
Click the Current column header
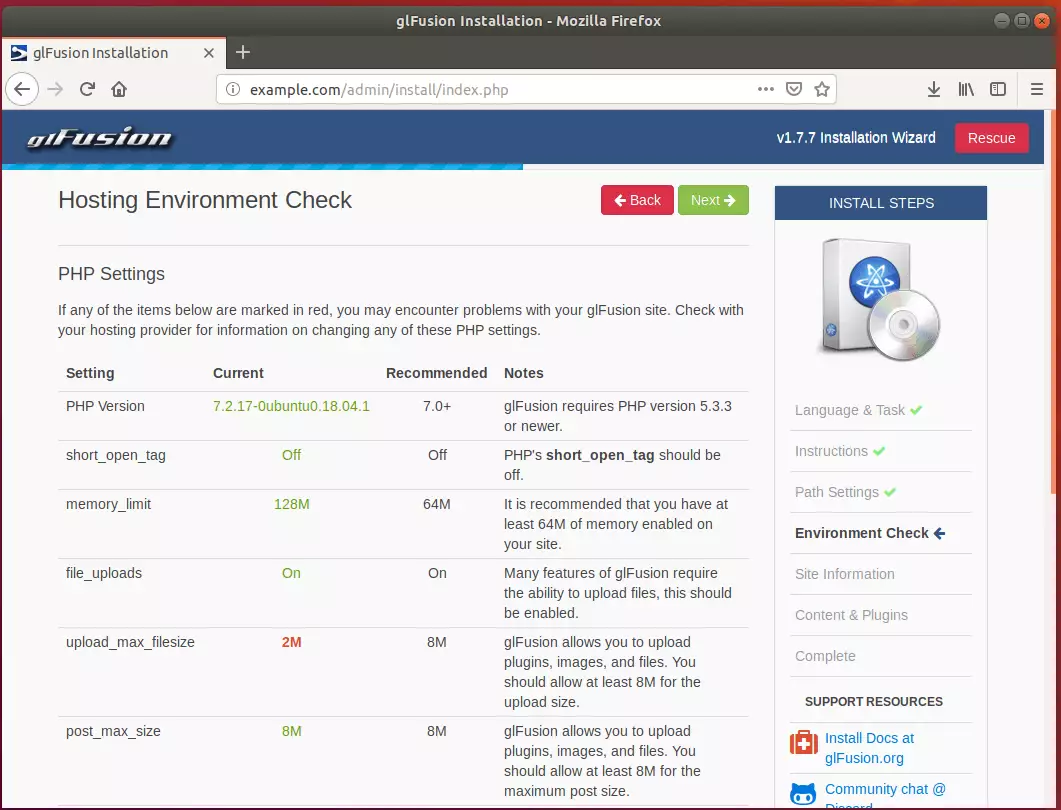click(x=238, y=373)
